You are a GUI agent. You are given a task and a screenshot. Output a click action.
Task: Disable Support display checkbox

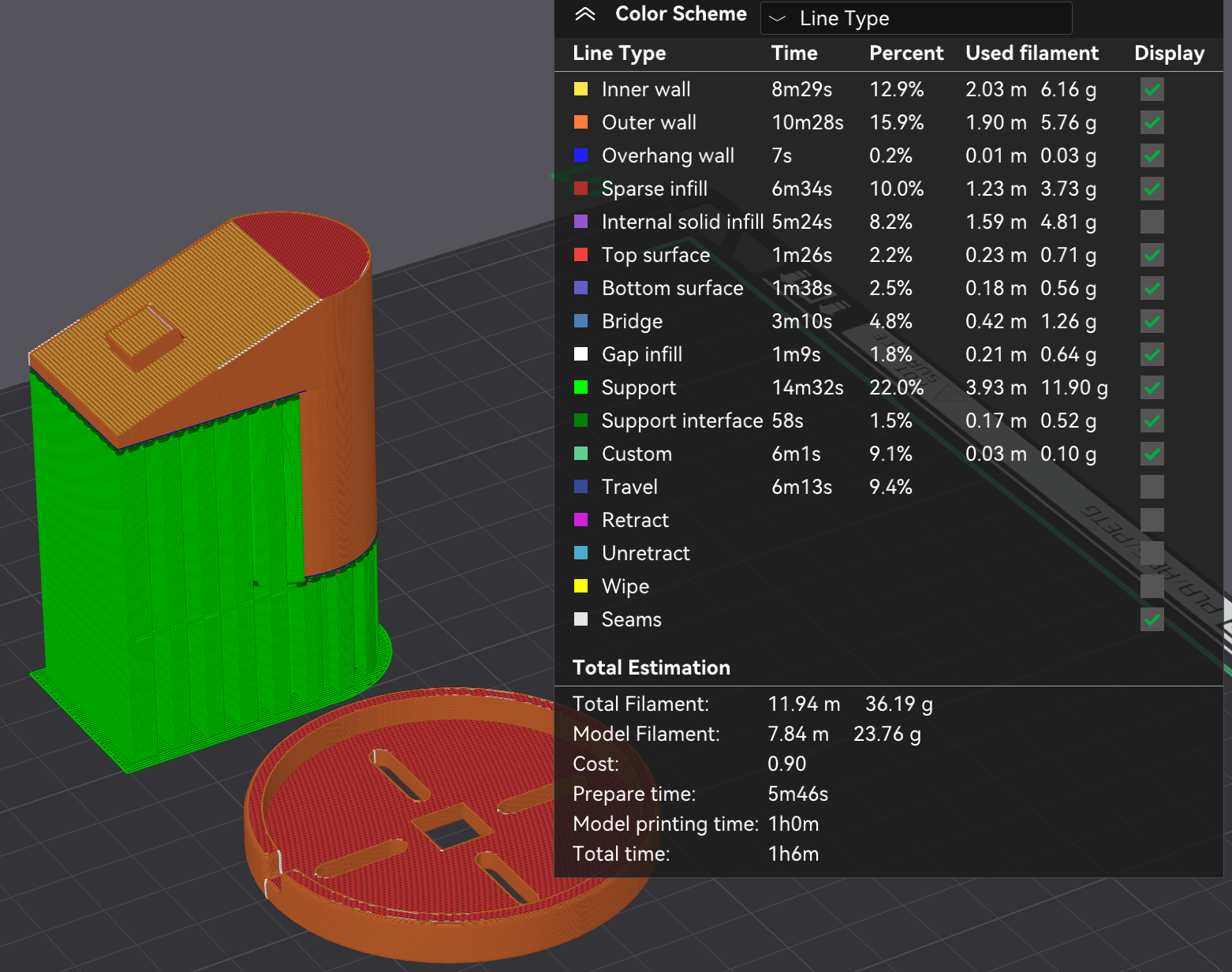click(1152, 387)
